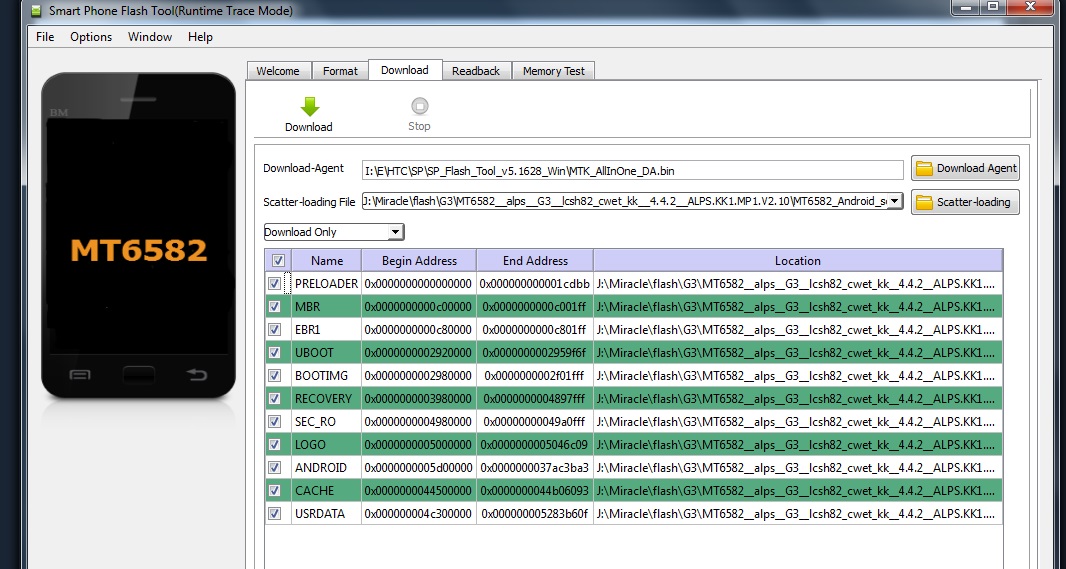
Task: Select the BOOTIMG name cell
Action: [x=326, y=375]
